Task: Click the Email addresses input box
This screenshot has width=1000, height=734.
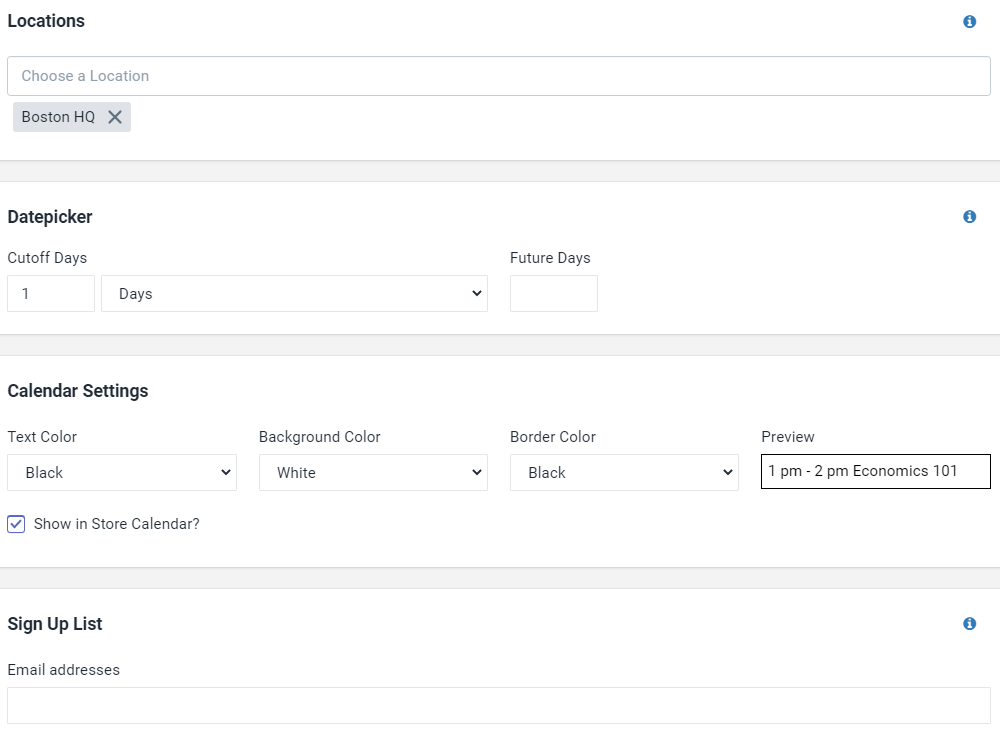Action: [499, 705]
